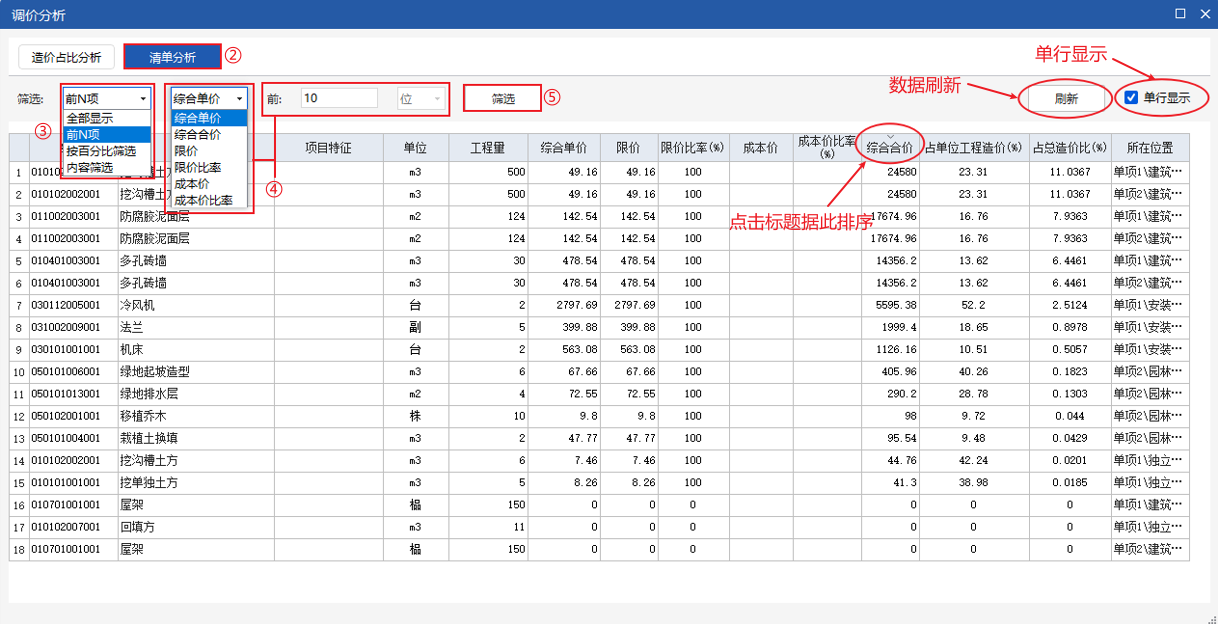Select the 冷风机 item name cell

(195, 305)
